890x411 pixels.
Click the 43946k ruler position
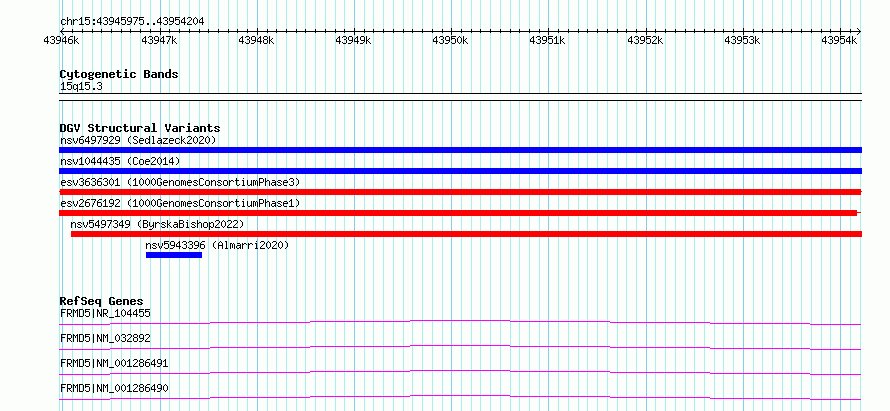[61, 40]
